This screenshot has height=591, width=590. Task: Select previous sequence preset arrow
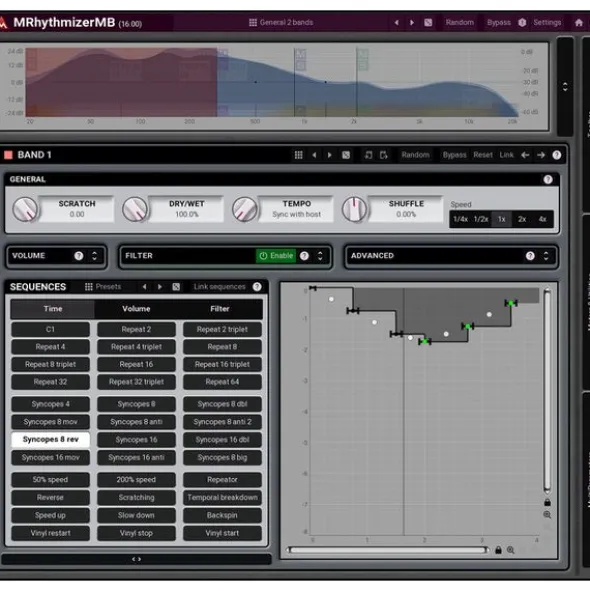(x=144, y=287)
